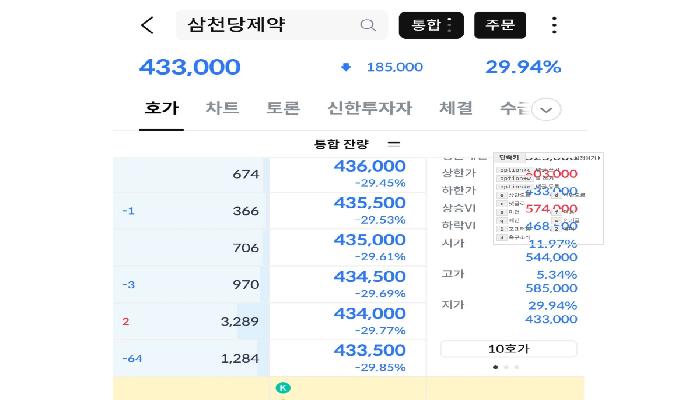Click the blue down-arrow price change icon

click(x=346, y=67)
